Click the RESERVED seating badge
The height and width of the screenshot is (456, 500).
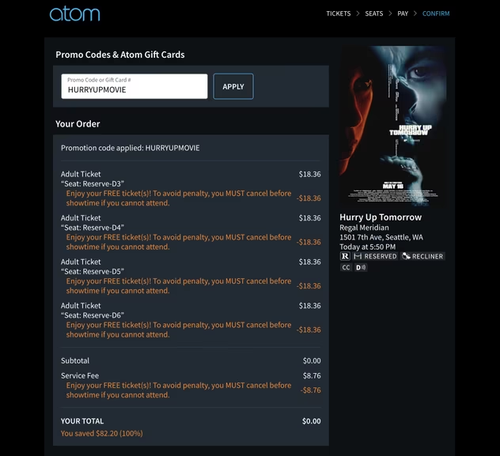pyautogui.click(x=375, y=256)
